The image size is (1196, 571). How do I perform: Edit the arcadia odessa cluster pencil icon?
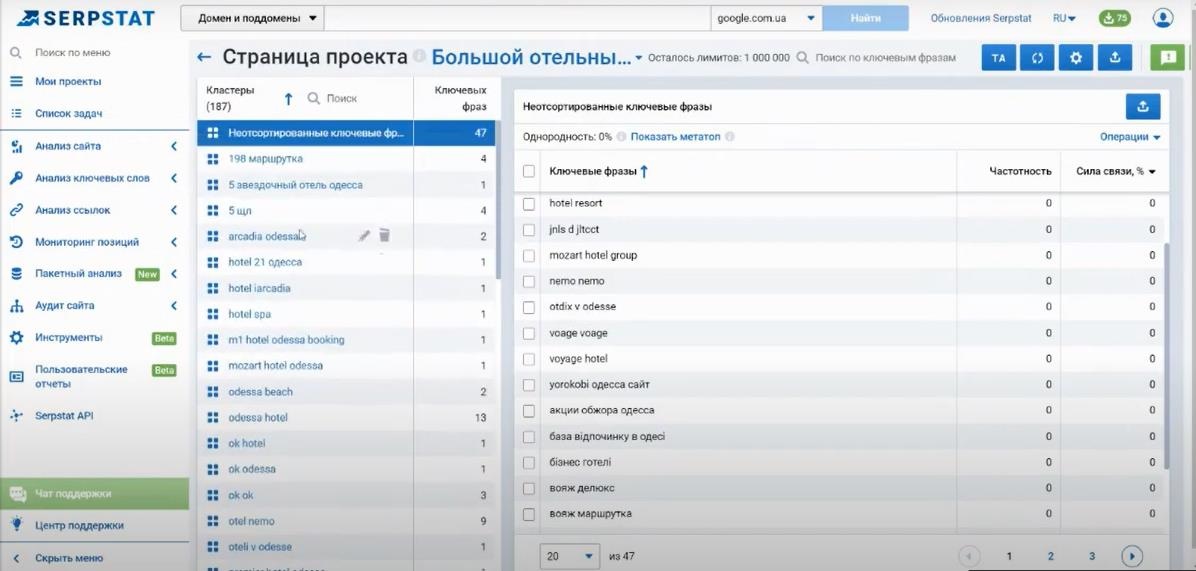coord(364,236)
